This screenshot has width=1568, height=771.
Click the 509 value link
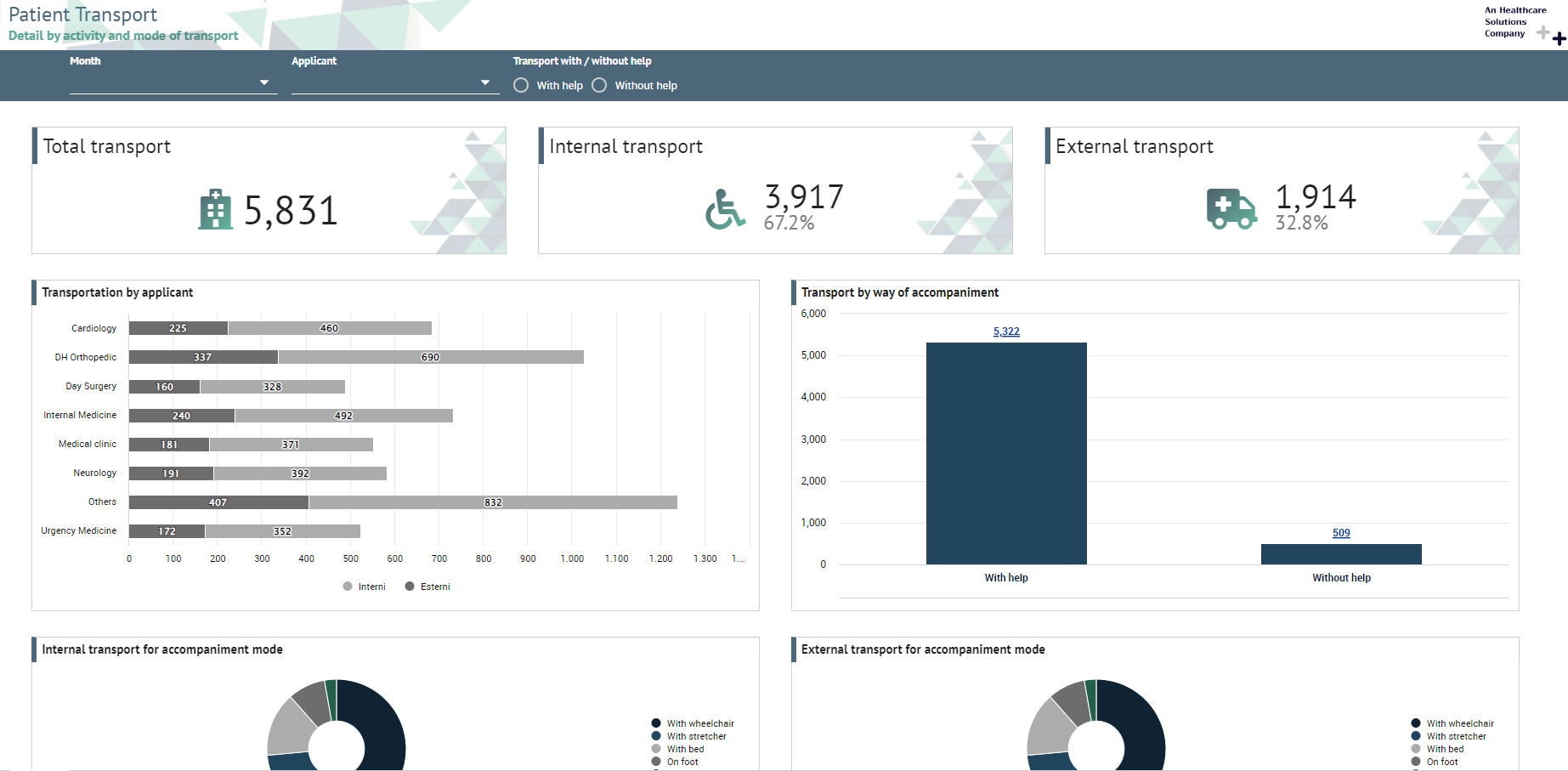pos(1341,533)
